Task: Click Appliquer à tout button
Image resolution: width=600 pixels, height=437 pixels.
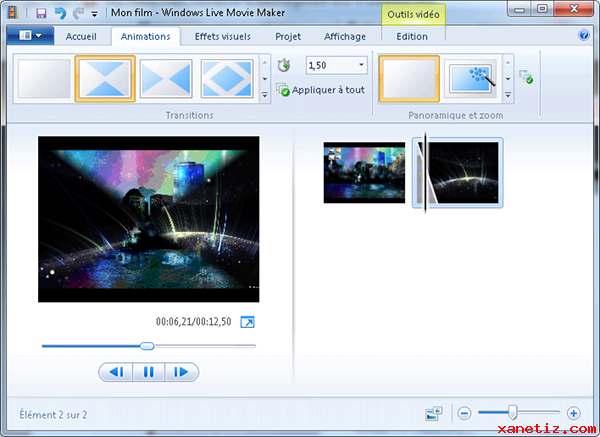Action: [321, 90]
